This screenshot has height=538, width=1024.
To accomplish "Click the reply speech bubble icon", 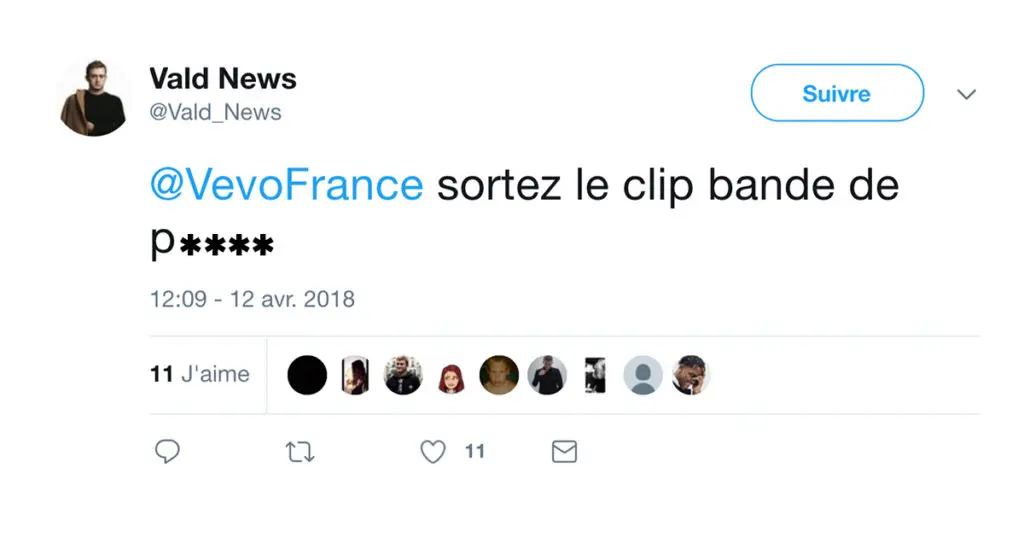I will pyautogui.click(x=167, y=451).
